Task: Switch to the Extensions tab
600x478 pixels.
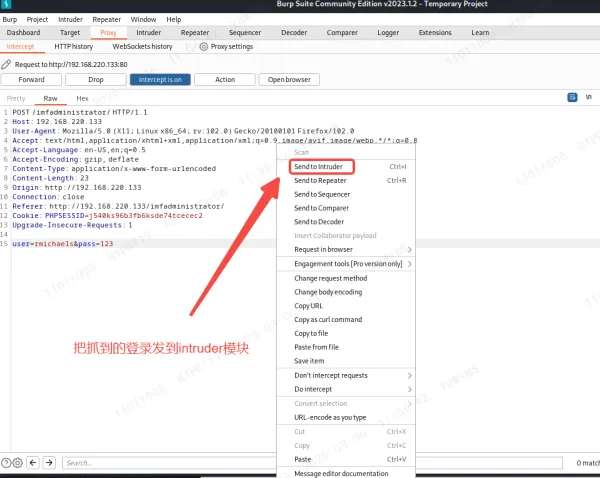Action: pyautogui.click(x=435, y=33)
